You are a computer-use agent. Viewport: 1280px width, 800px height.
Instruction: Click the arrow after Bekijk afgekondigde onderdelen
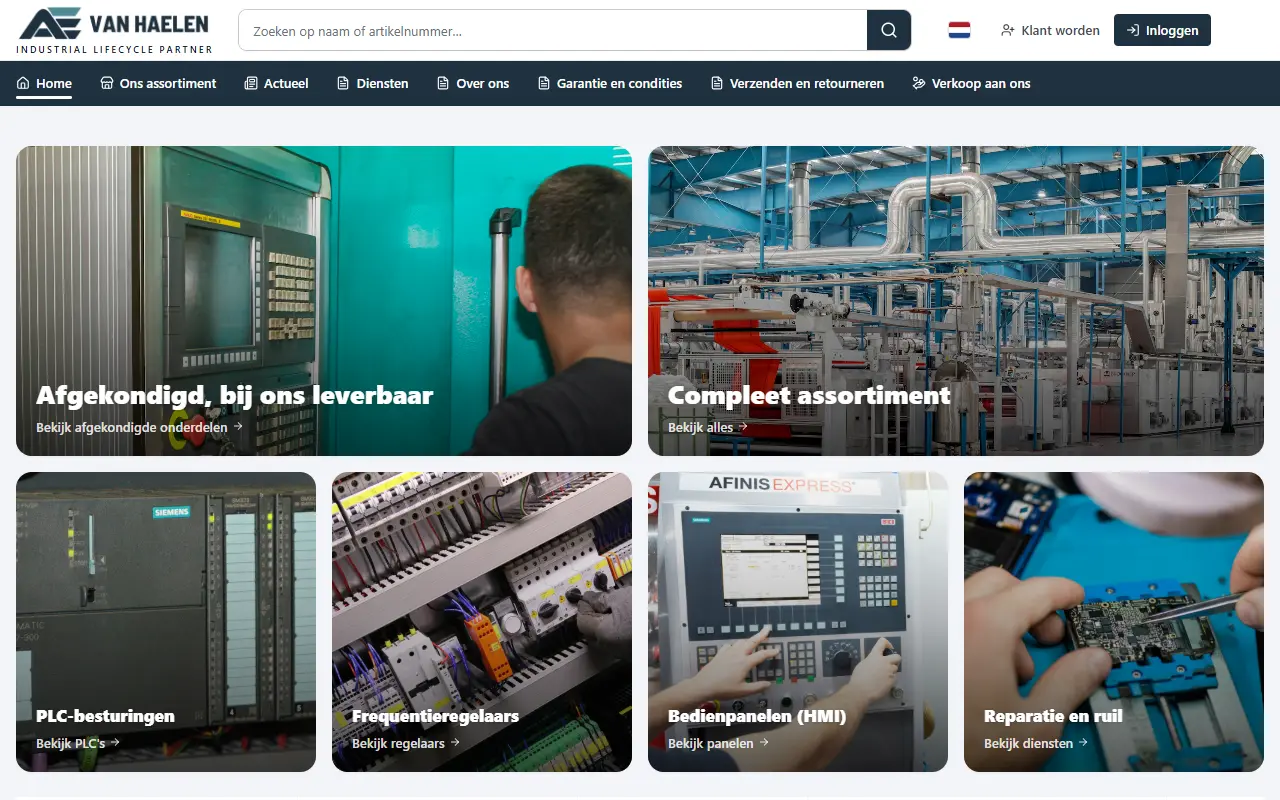click(238, 427)
